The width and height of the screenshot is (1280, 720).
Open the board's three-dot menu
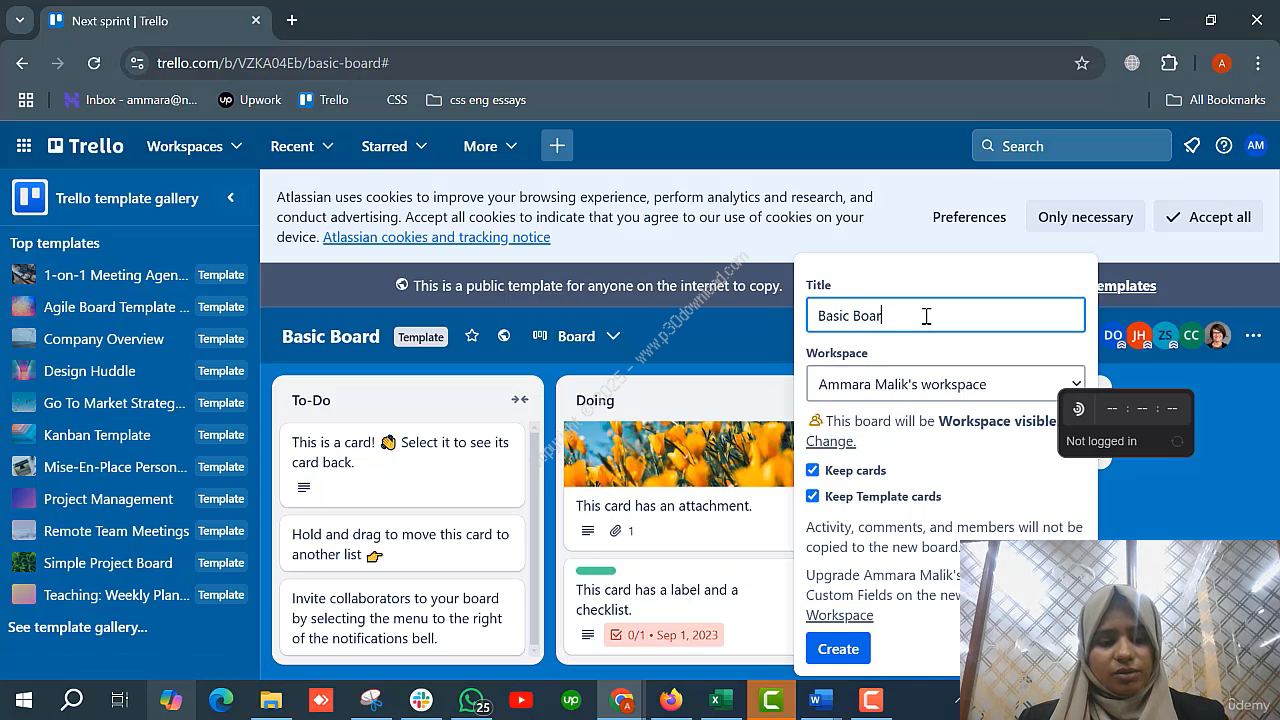pyautogui.click(x=1253, y=336)
